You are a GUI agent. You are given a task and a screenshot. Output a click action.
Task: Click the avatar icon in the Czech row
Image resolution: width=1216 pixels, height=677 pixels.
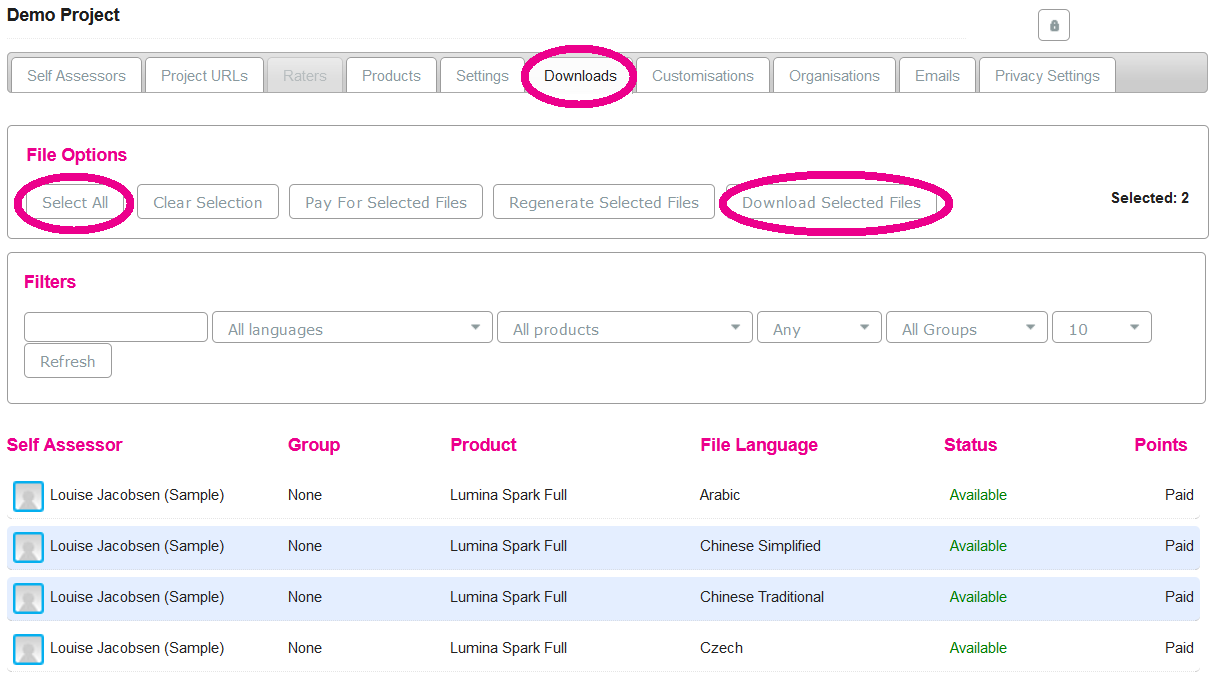click(x=28, y=649)
